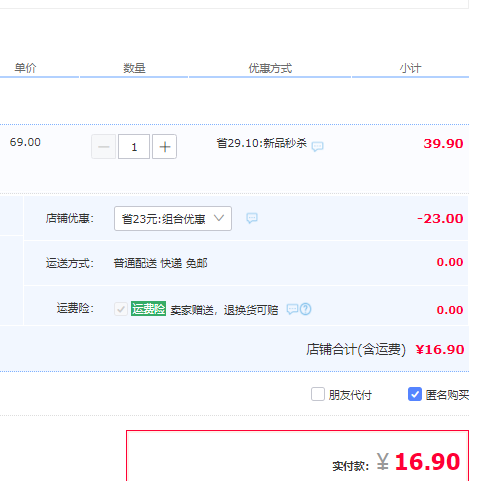Enable the 朋友代付 checkbox

(x=318, y=394)
